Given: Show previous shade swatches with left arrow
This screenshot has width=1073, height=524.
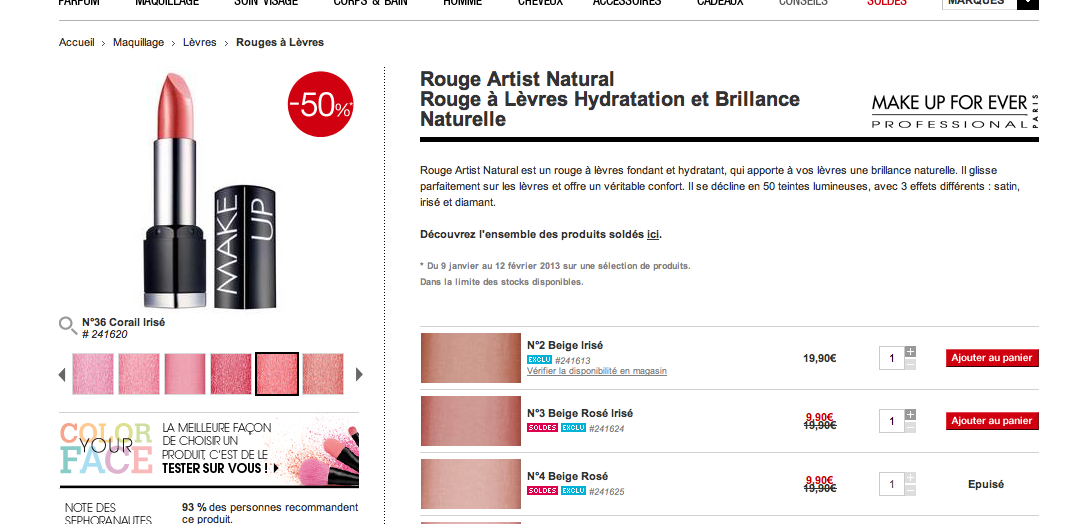Looking at the screenshot, I should 62,374.
